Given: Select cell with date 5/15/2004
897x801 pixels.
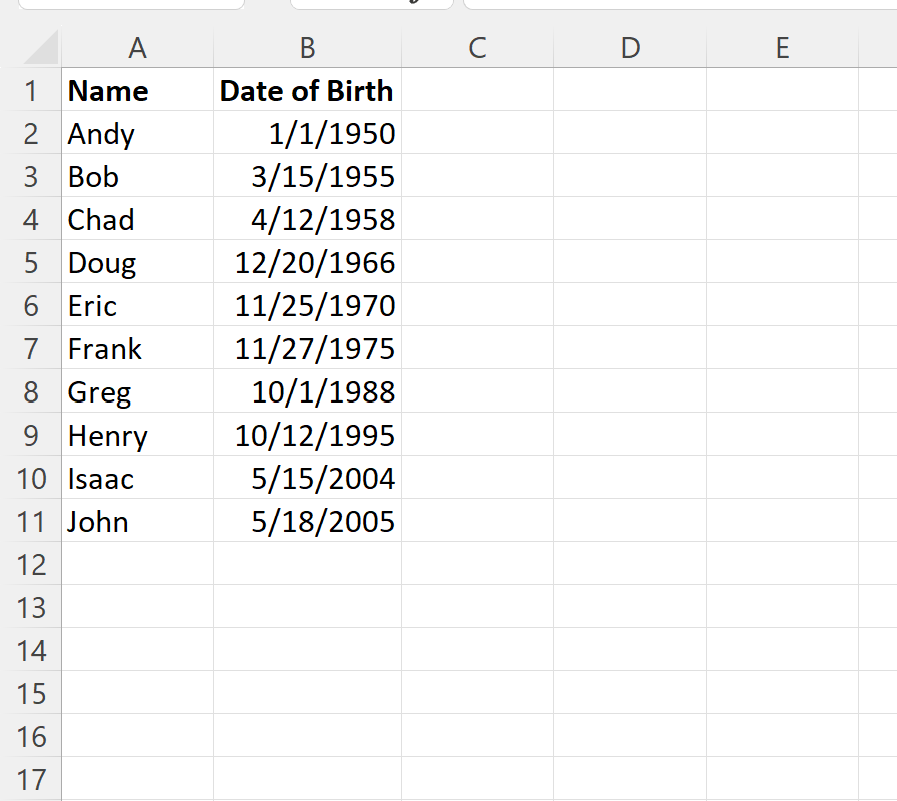Looking at the screenshot, I should [x=307, y=479].
